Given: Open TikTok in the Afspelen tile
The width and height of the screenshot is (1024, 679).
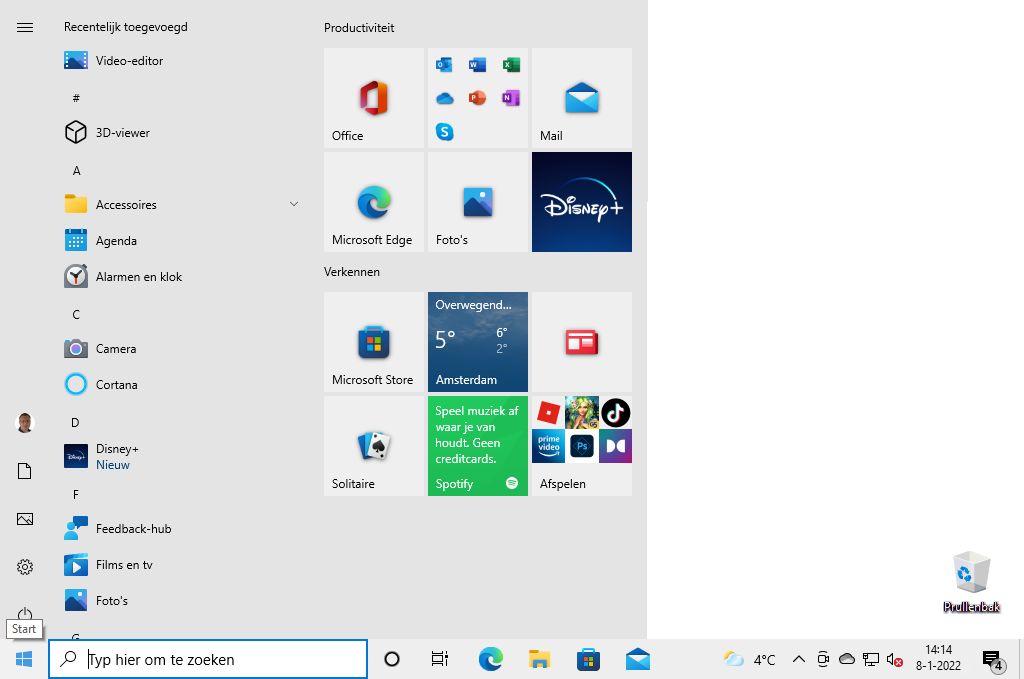Looking at the screenshot, I should tap(615, 413).
